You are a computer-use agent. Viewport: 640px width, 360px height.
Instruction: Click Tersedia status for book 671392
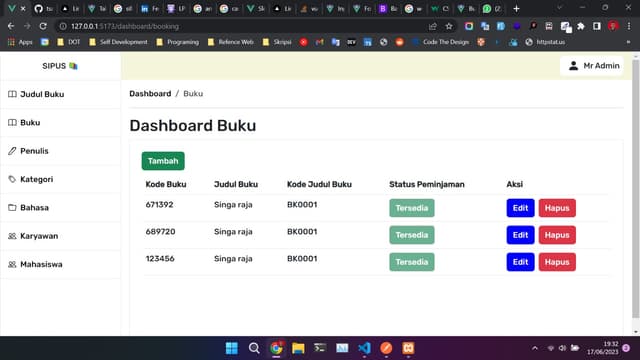[411, 208]
